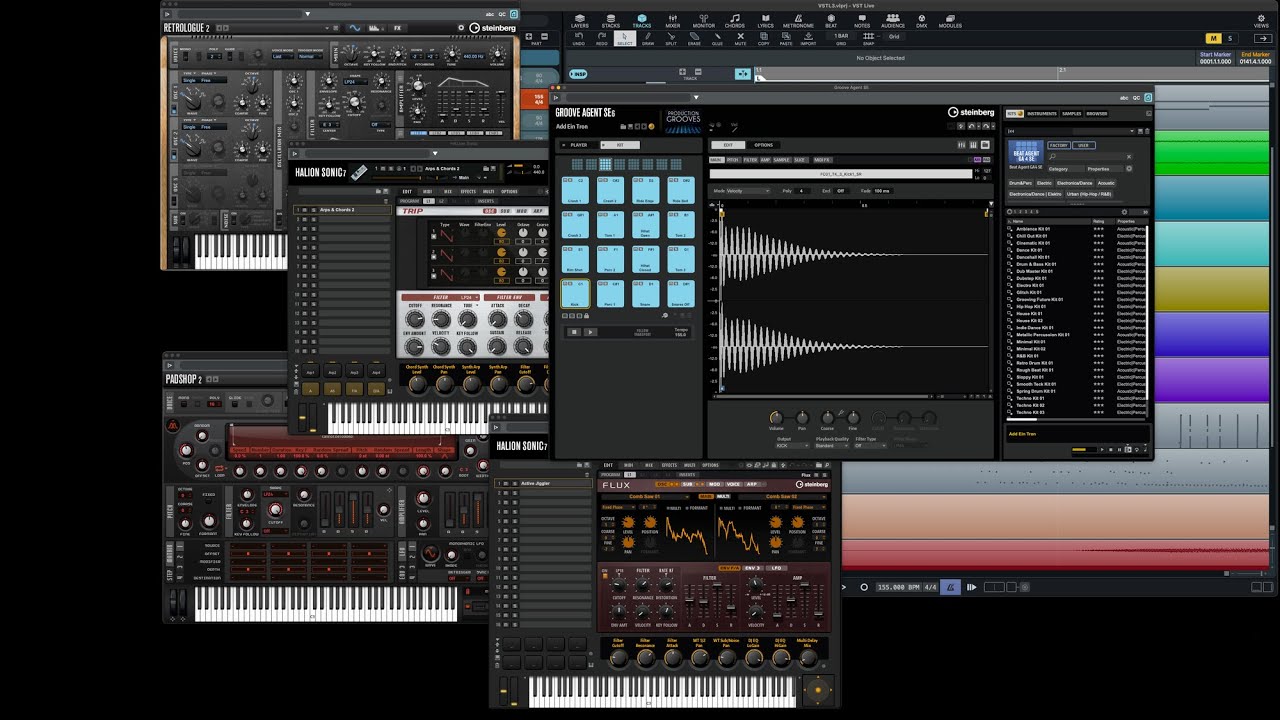Open the Lyrics view icon
Screen dimensions: 1280x720
pos(765,20)
